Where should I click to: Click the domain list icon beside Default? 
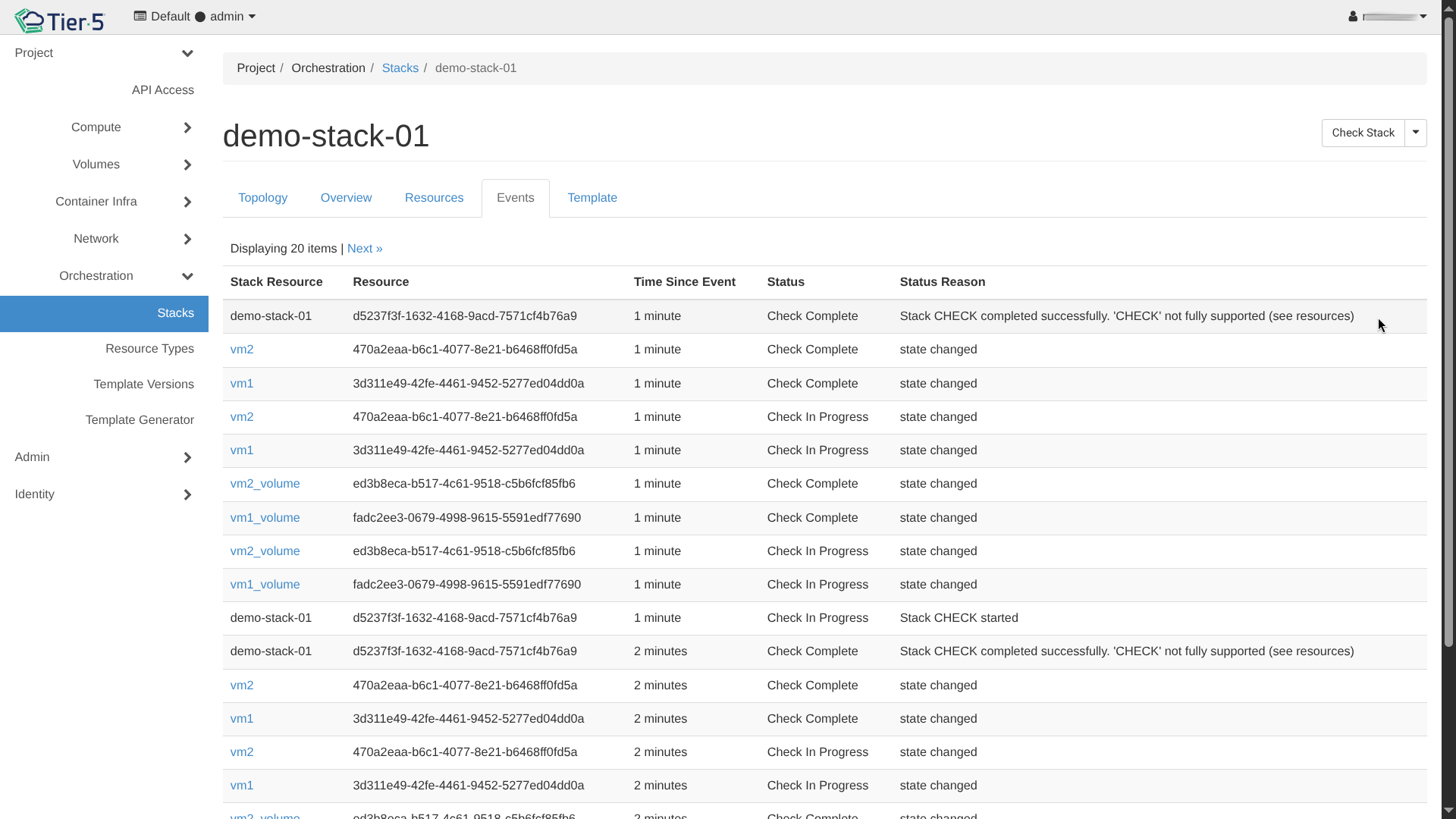click(140, 16)
